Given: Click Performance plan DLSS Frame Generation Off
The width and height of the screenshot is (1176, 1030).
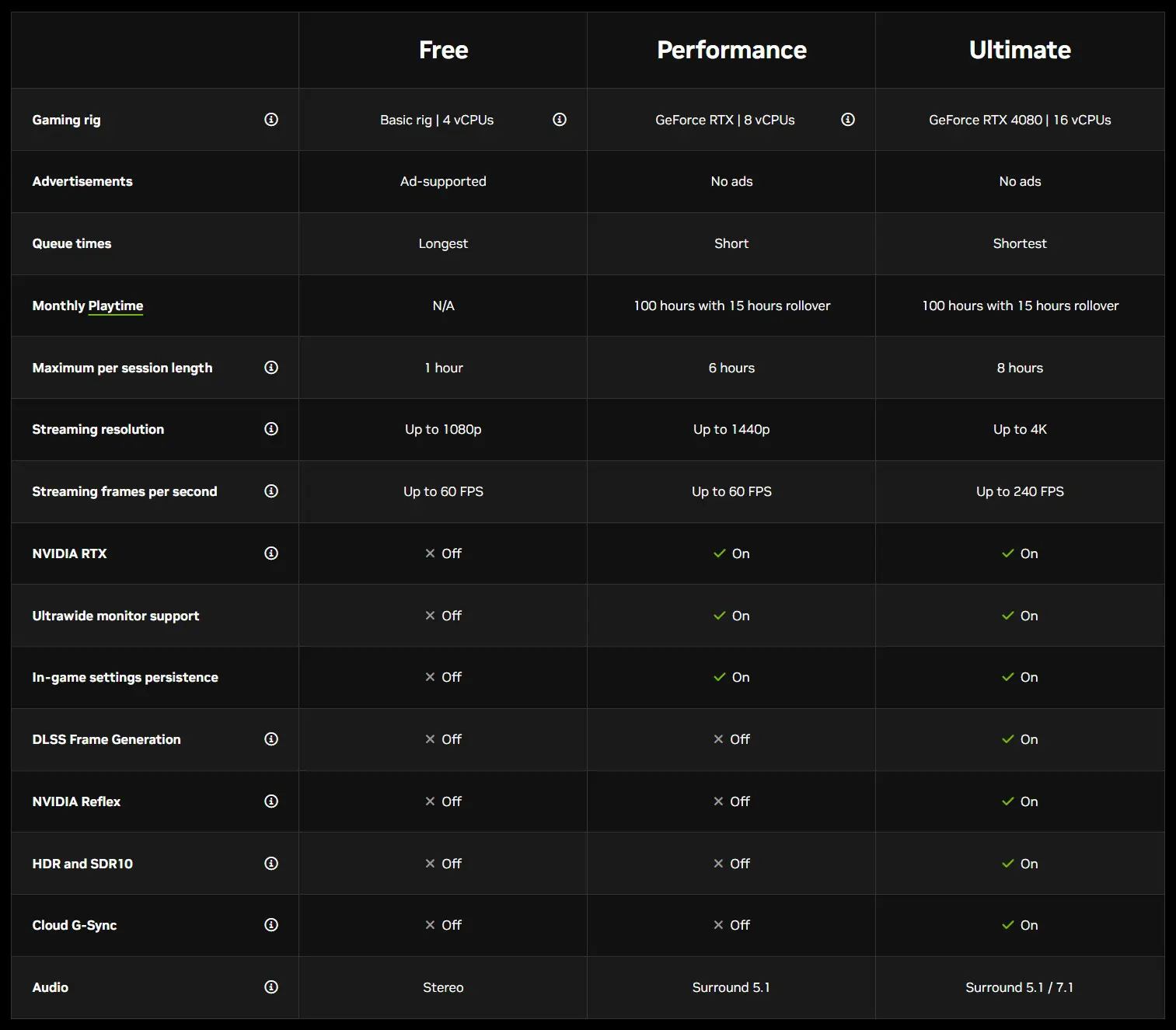Looking at the screenshot, I should 731,739.
